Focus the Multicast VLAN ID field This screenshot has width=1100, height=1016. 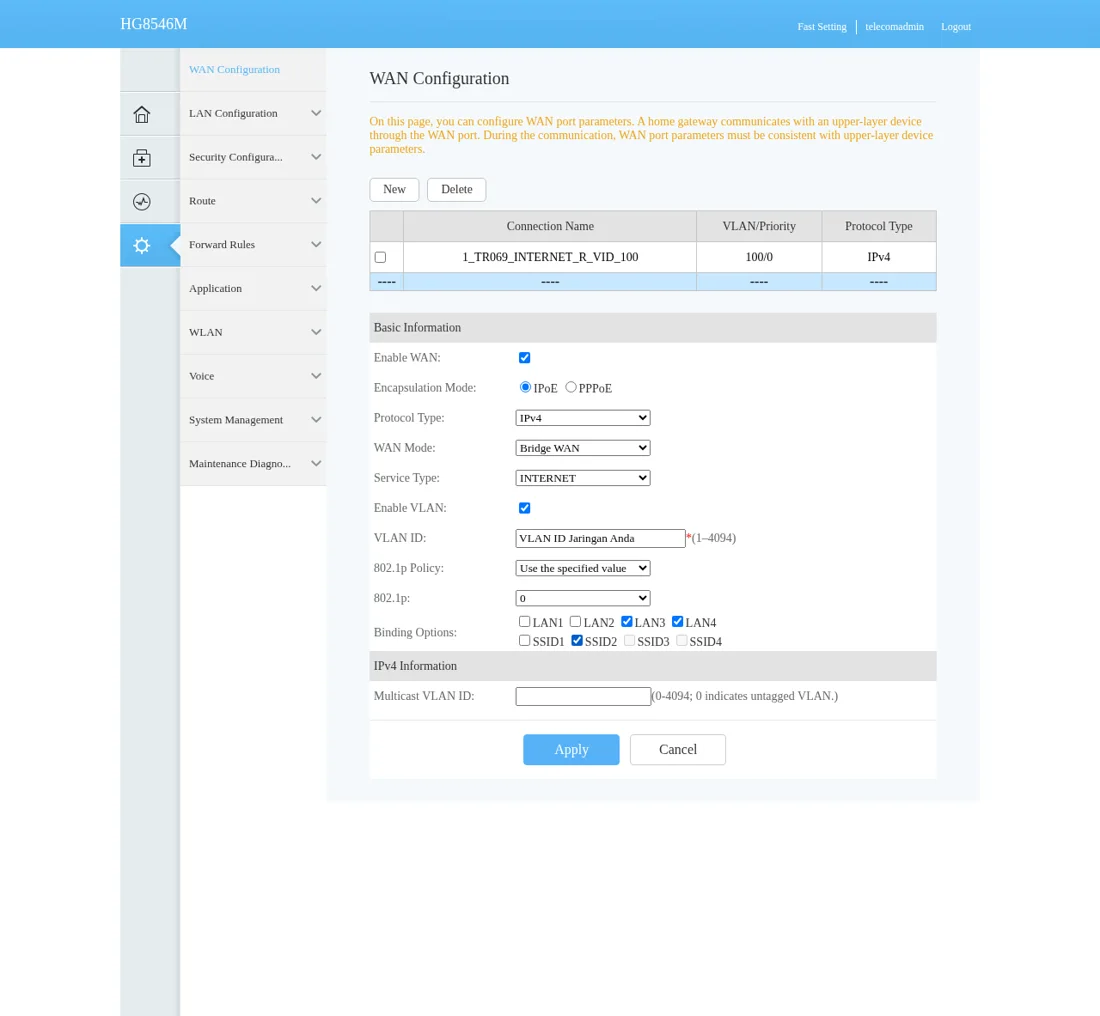point(583,696)
